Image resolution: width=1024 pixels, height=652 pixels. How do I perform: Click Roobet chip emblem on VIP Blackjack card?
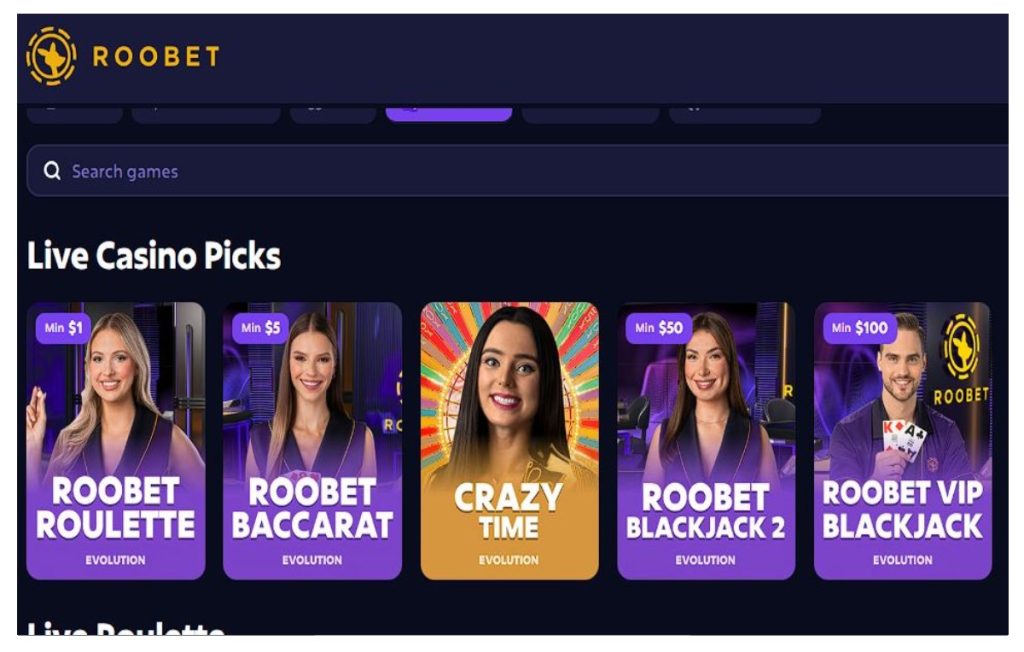tap(961, 347)
